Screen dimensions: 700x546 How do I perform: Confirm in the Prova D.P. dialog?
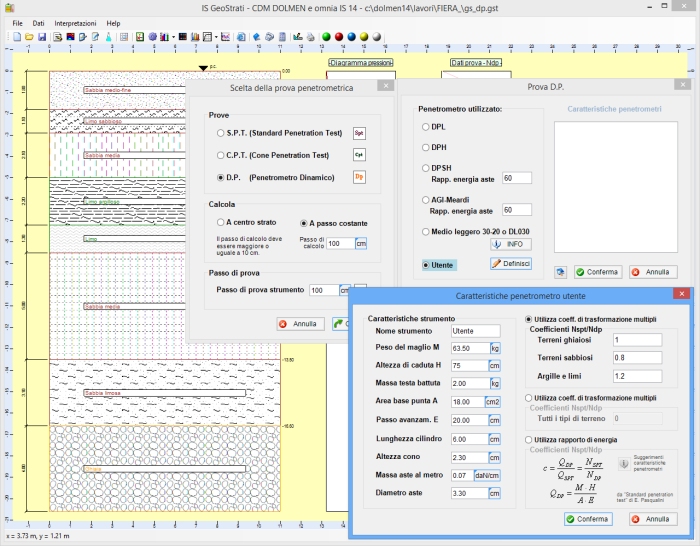pos(598,272)
